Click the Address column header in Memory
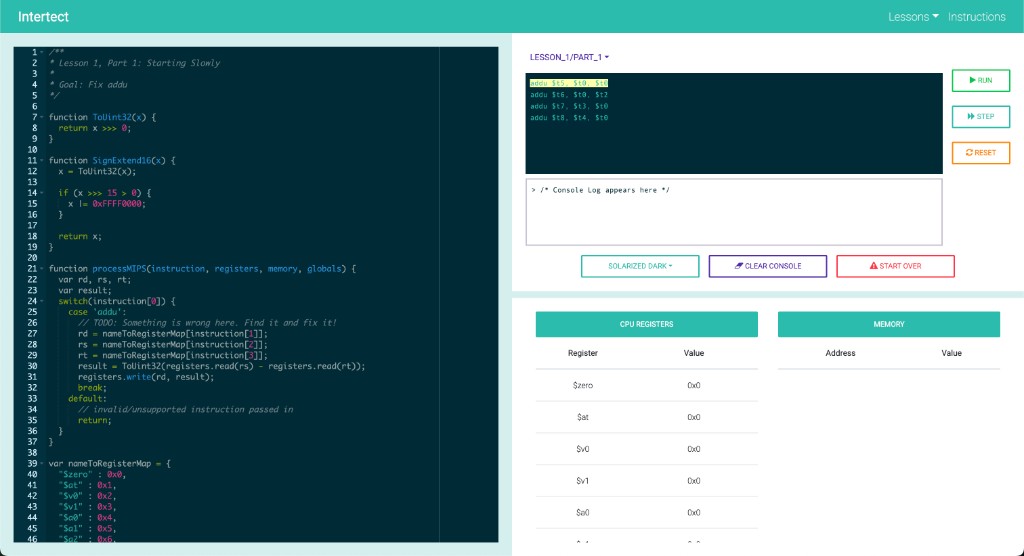 [840, 353]
